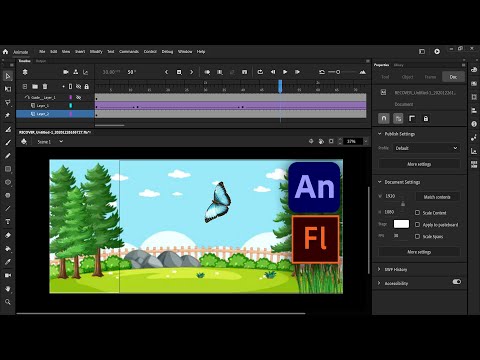The width and height of the screenshot is (480, 360).
Task: Switch to the Object properties tab
Action: tap(407, 77)
